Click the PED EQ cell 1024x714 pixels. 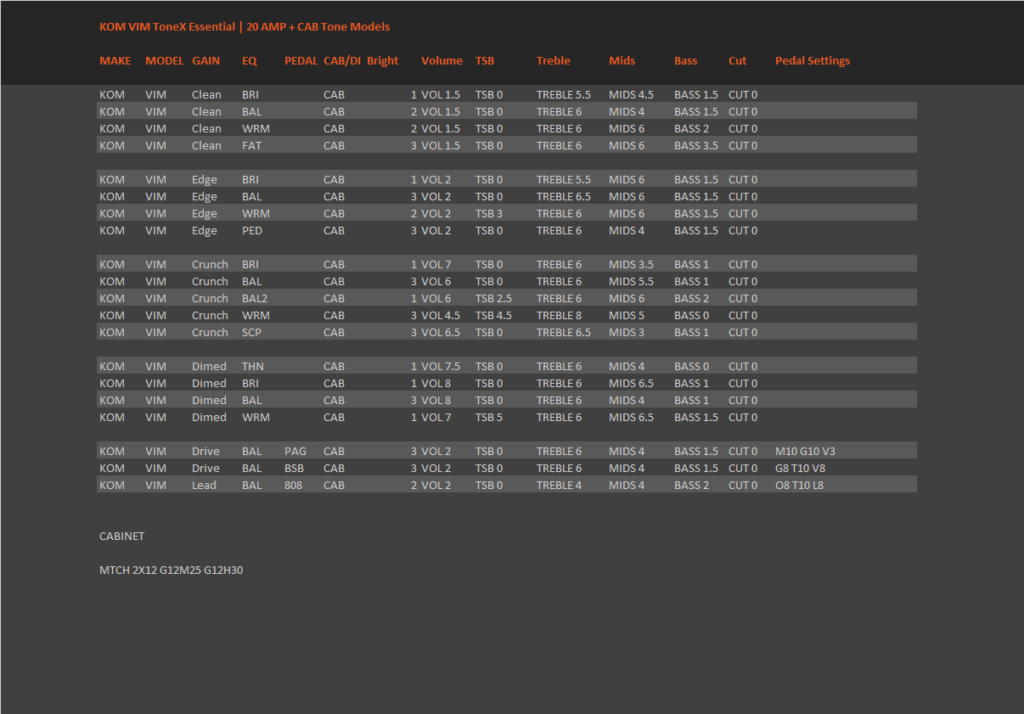coord(252,231)
